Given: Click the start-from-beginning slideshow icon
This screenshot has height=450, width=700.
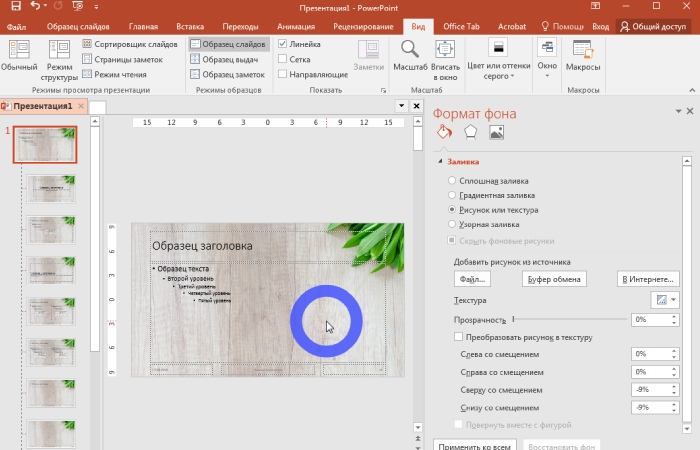Looking at the screenshot, I should [78, 6].
